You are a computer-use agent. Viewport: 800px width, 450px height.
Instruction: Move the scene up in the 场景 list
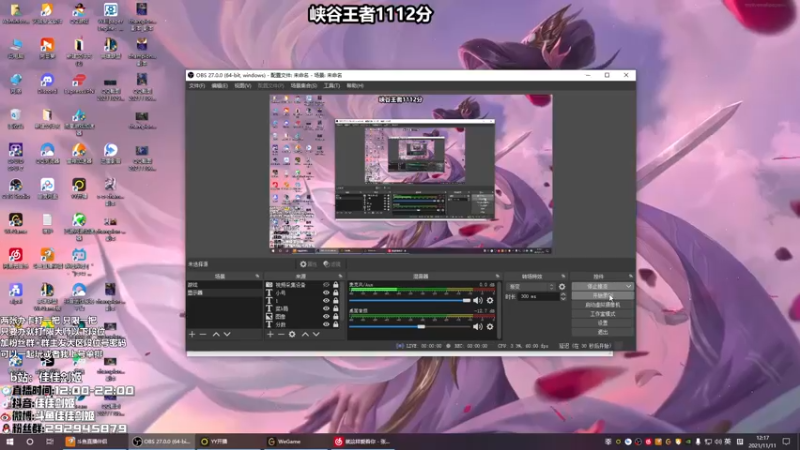[x=216, y=335]
